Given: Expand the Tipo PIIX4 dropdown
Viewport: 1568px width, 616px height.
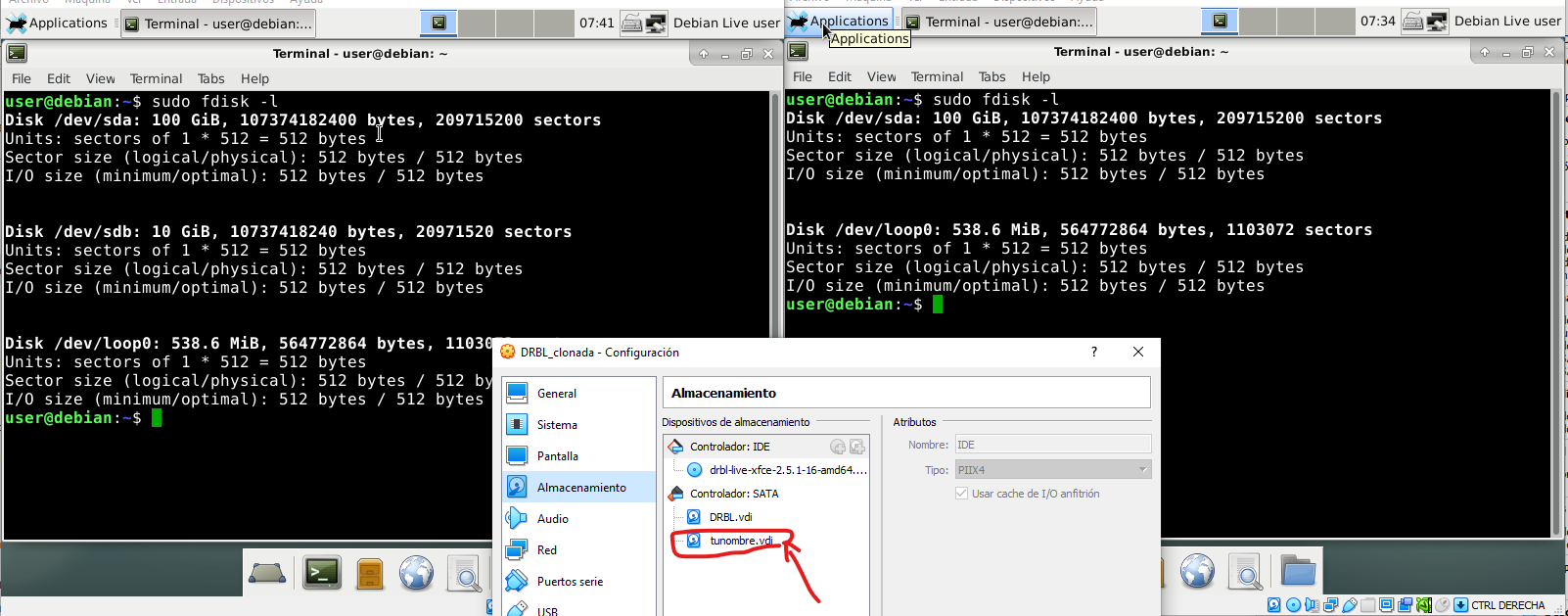Looking at the screenshot, I should point(1142,470).
